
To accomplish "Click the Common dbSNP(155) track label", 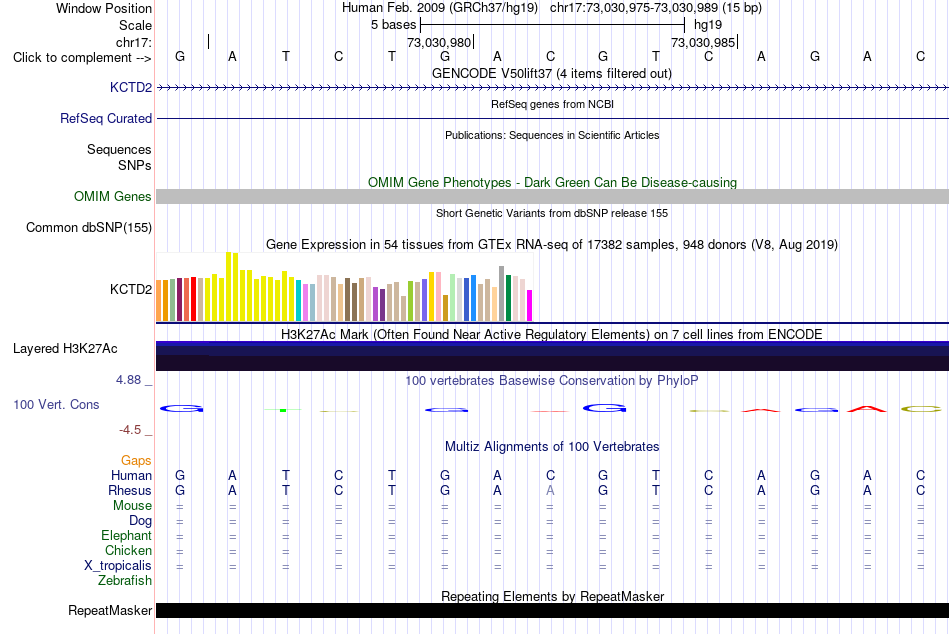I will pos(89,227).
